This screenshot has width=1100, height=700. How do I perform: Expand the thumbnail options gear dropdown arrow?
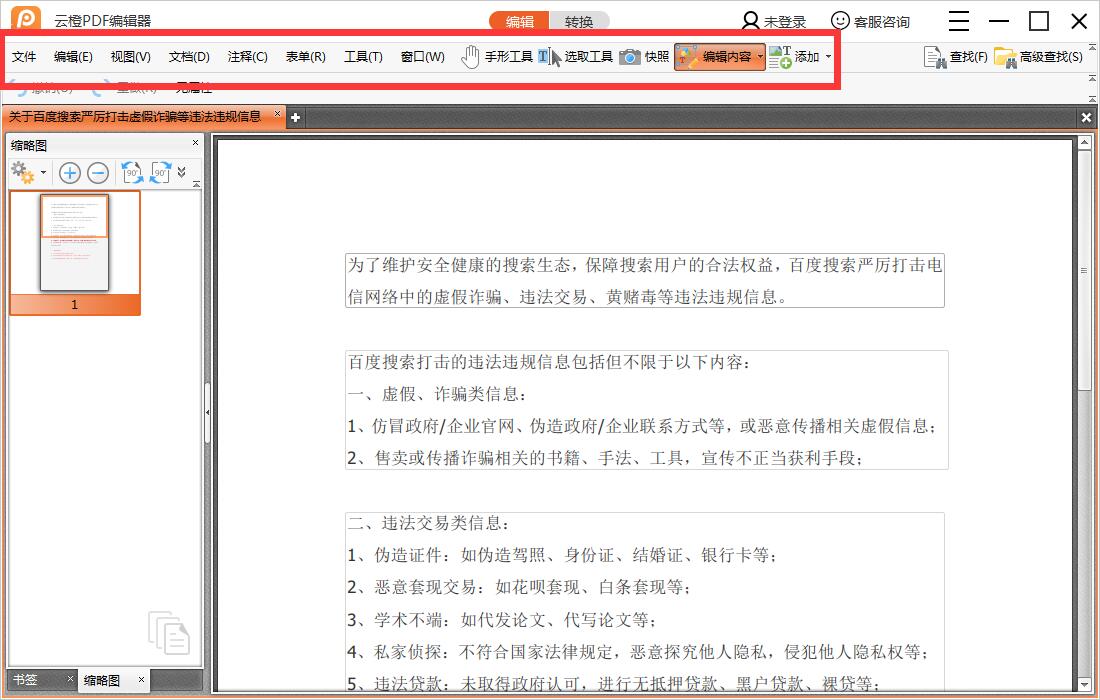tap(43, 173)
